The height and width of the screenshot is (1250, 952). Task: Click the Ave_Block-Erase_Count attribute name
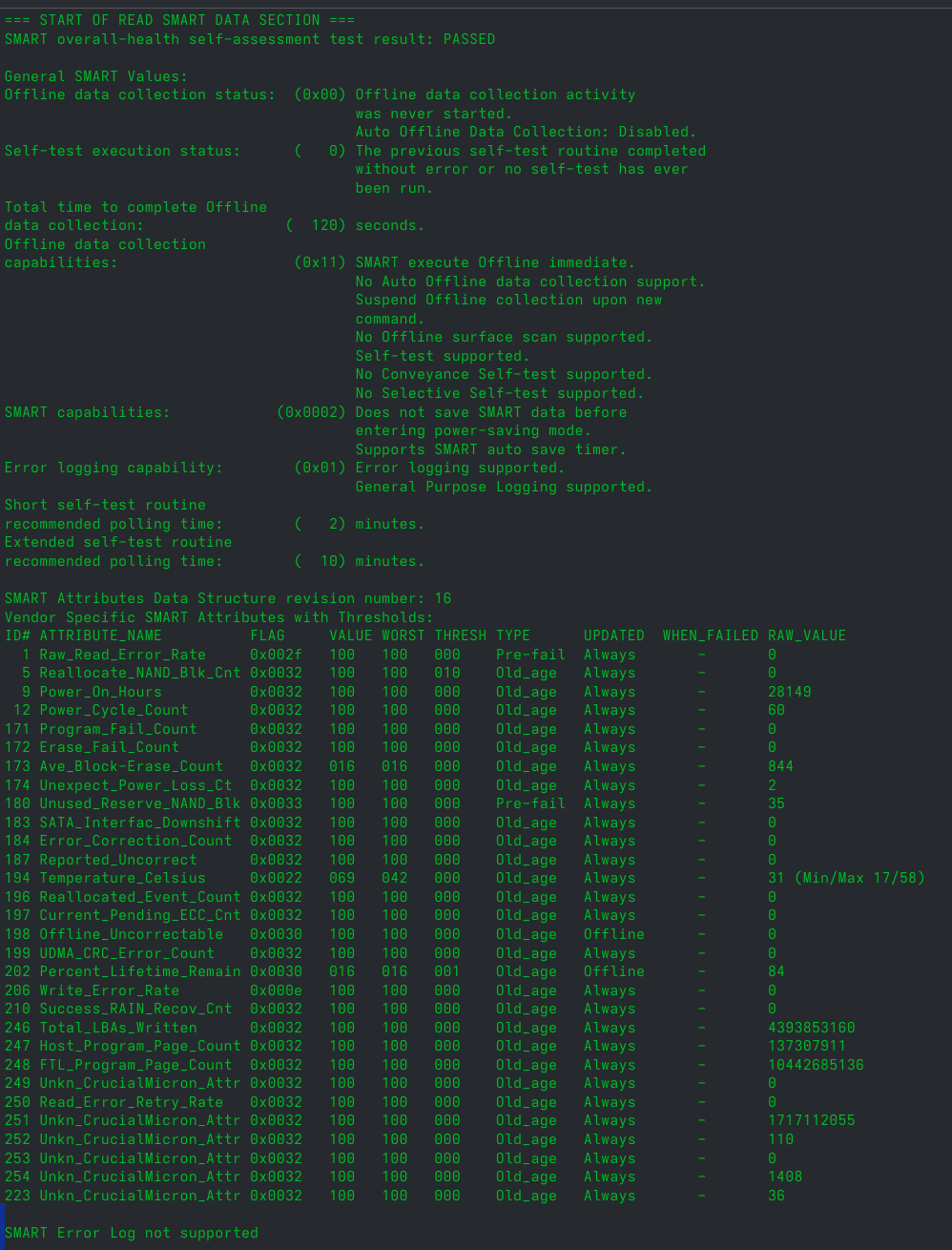[x=131, y=766]
